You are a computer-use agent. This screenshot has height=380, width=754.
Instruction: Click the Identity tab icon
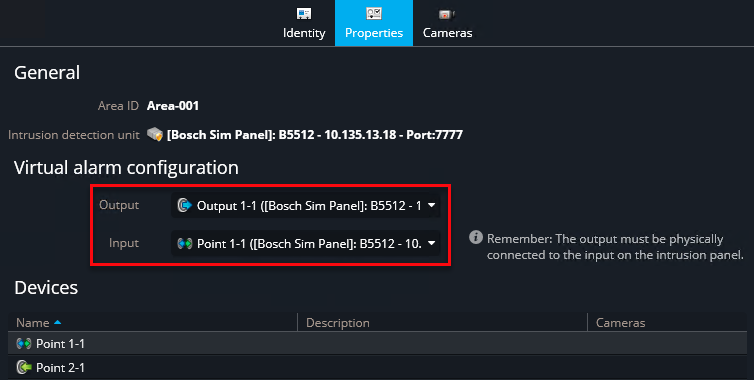coord(304,13)
